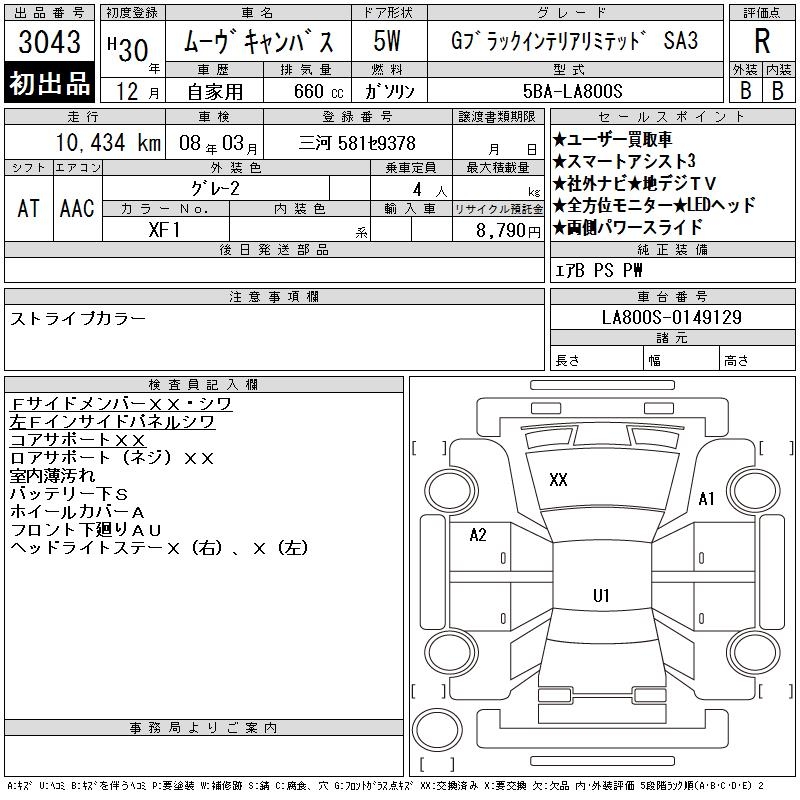Click U1 mark on roof diagram
Image resolution: width=800 pixels, height=800 pixels.
pos(601,595)
